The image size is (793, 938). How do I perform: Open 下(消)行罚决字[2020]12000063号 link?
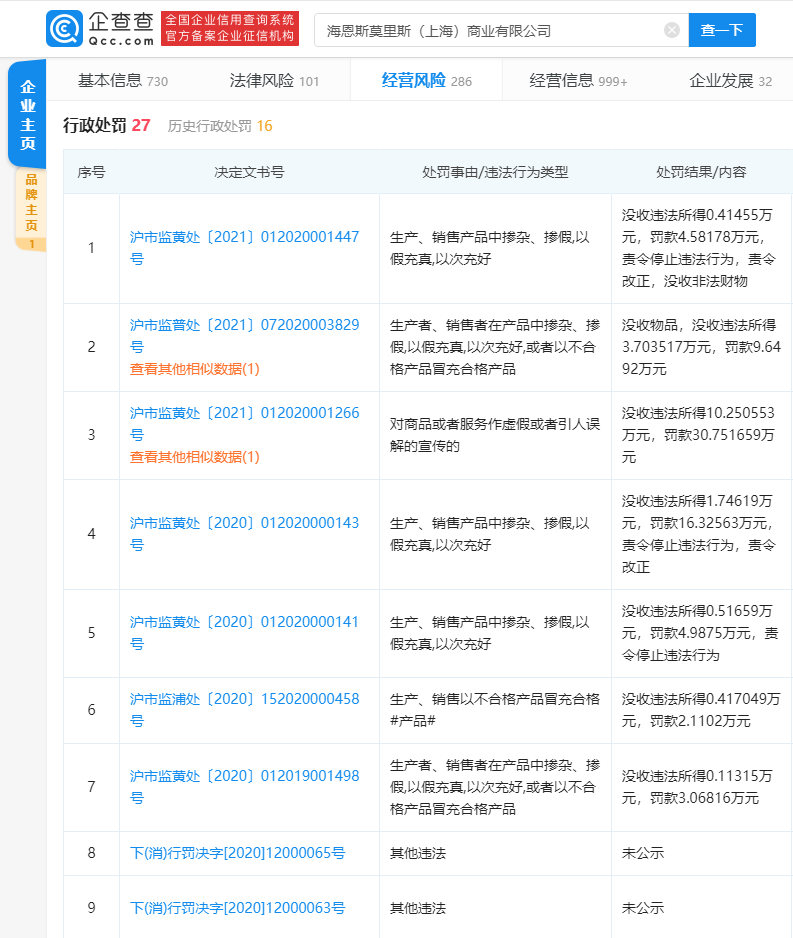237,908
